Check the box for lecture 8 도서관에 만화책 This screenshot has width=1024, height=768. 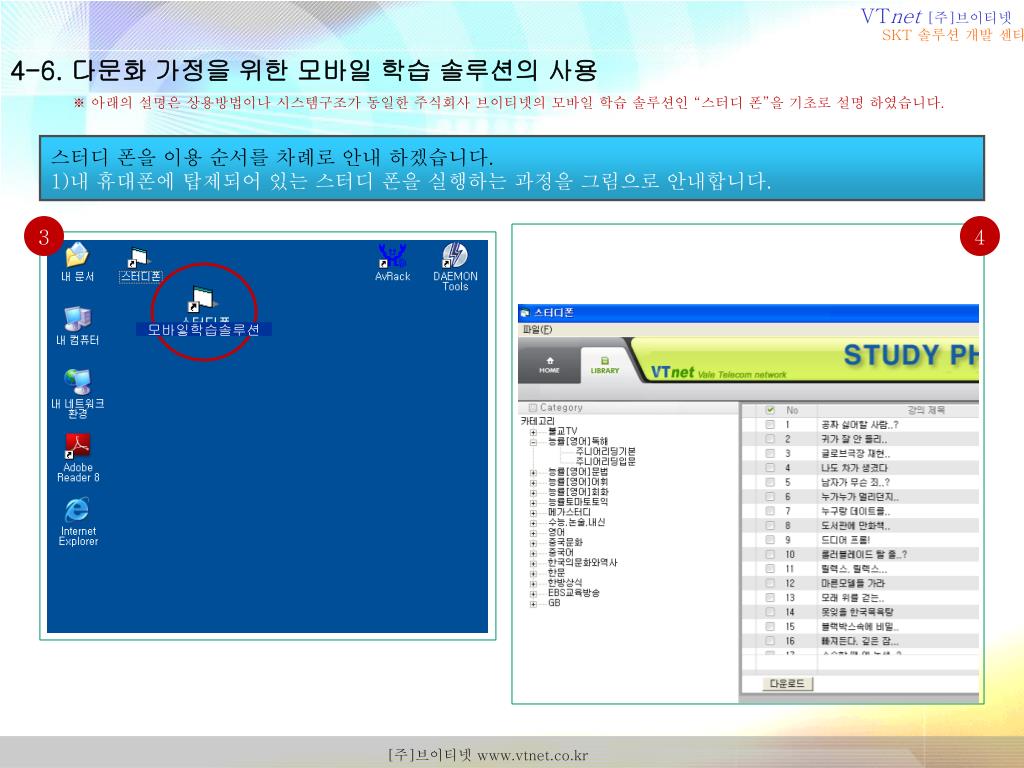[770, 525]
